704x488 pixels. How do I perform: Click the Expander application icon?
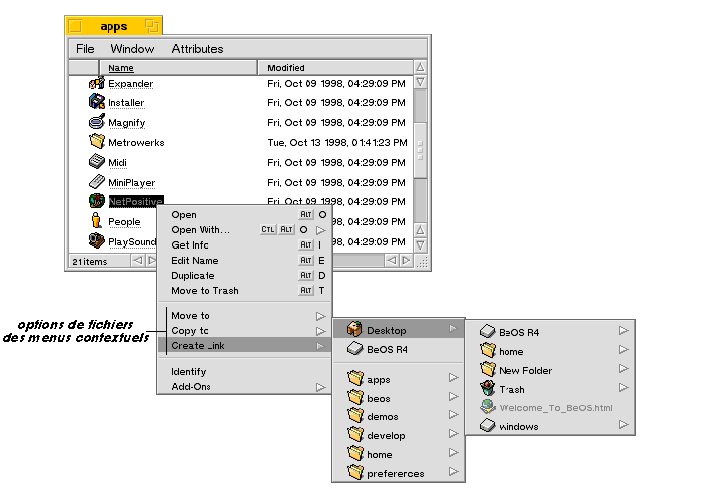[x=97, y=83]
